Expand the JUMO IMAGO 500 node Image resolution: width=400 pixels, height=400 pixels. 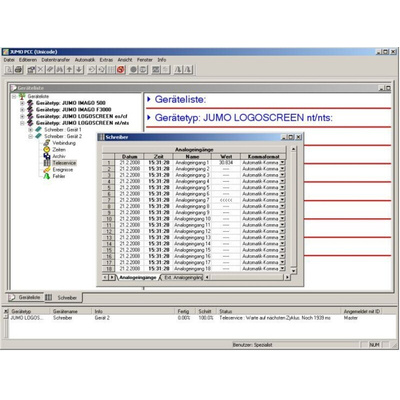(x=22, y=103)
